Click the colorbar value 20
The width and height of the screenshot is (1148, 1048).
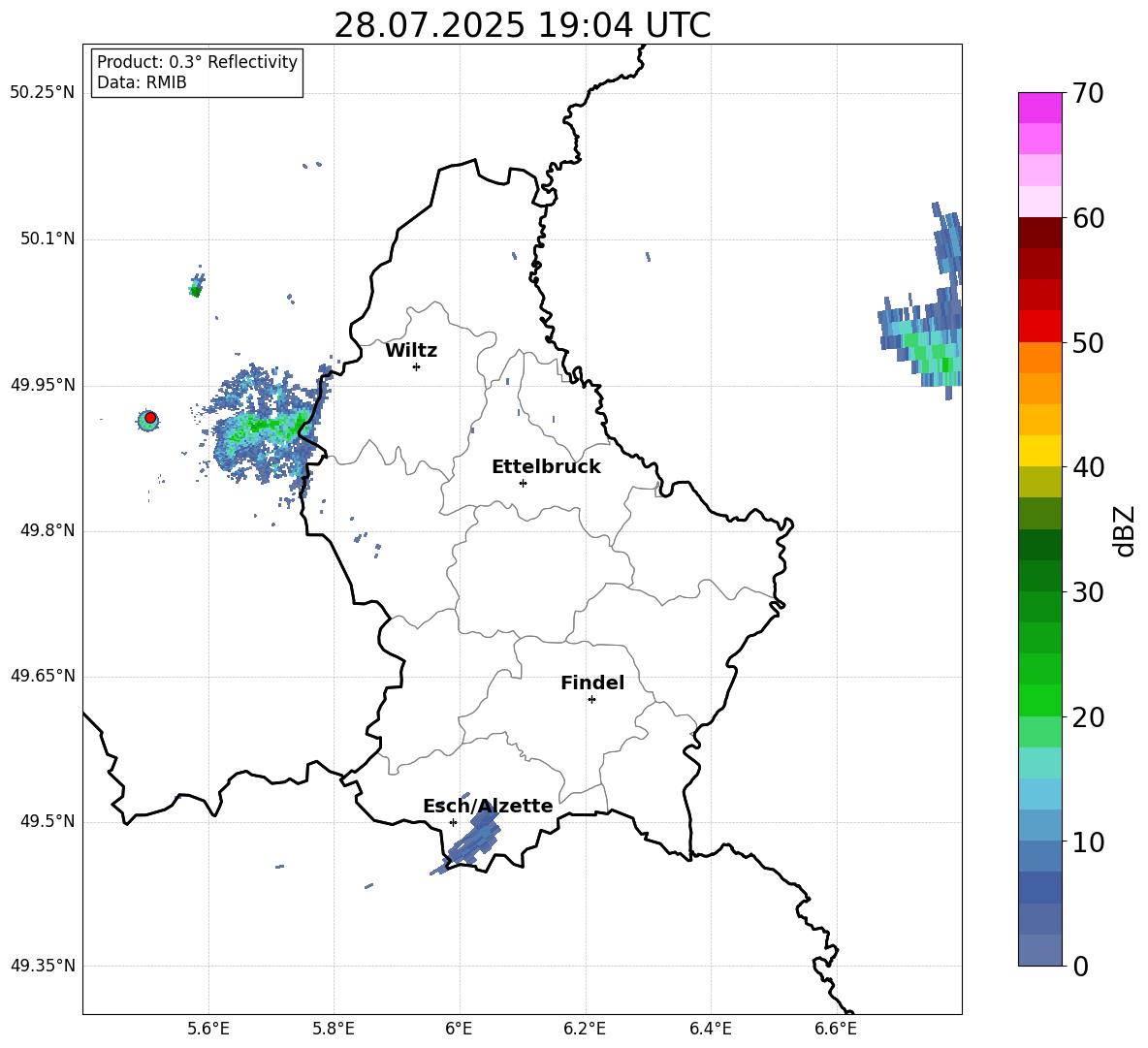(1088, 717)
